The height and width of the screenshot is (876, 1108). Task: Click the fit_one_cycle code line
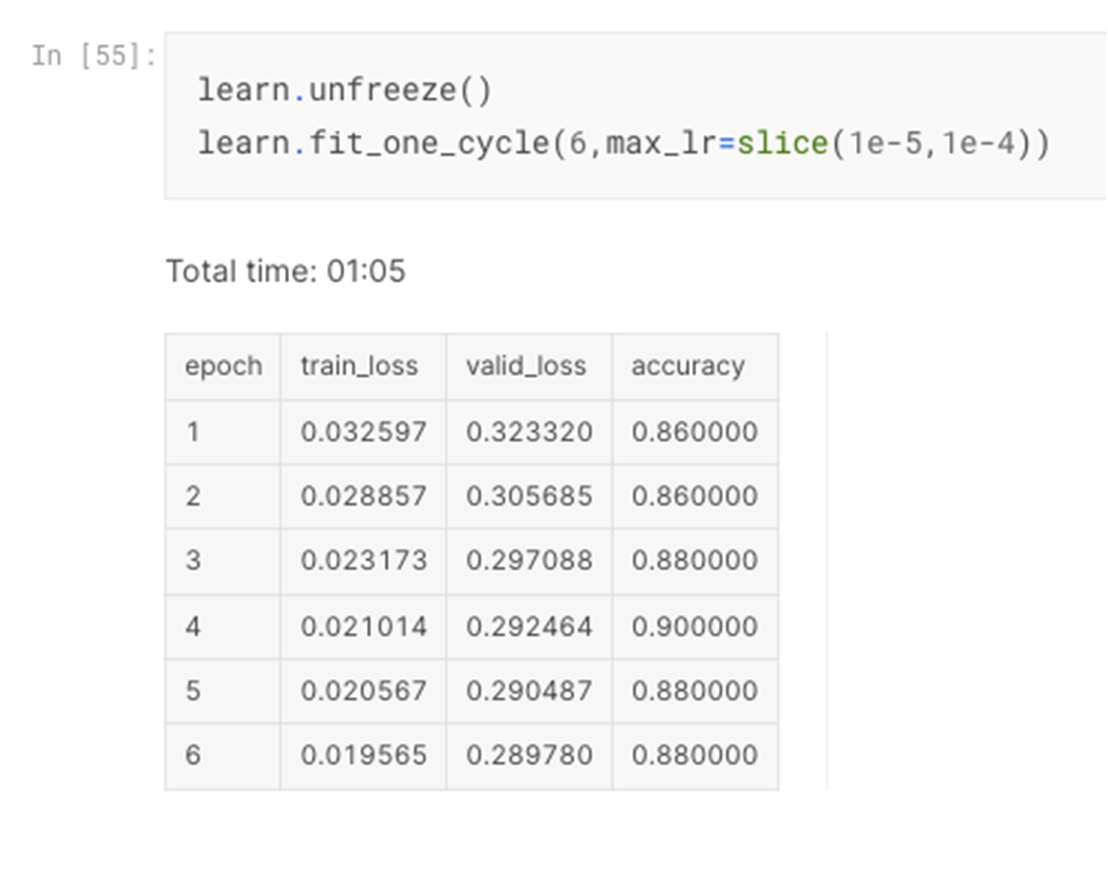(622, 144)
